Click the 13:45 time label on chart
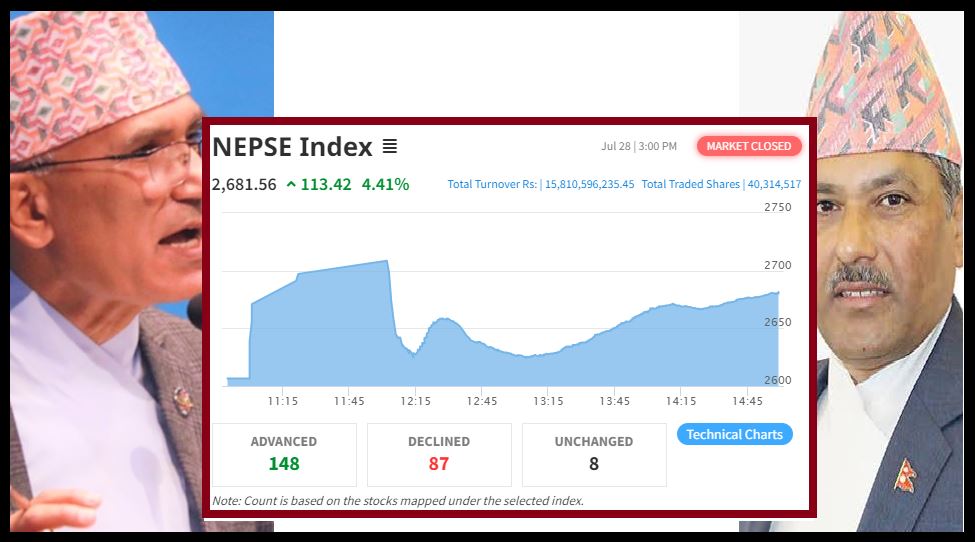Screen dimensions: 975x542 pyautogui.click(x=615, y=401)
